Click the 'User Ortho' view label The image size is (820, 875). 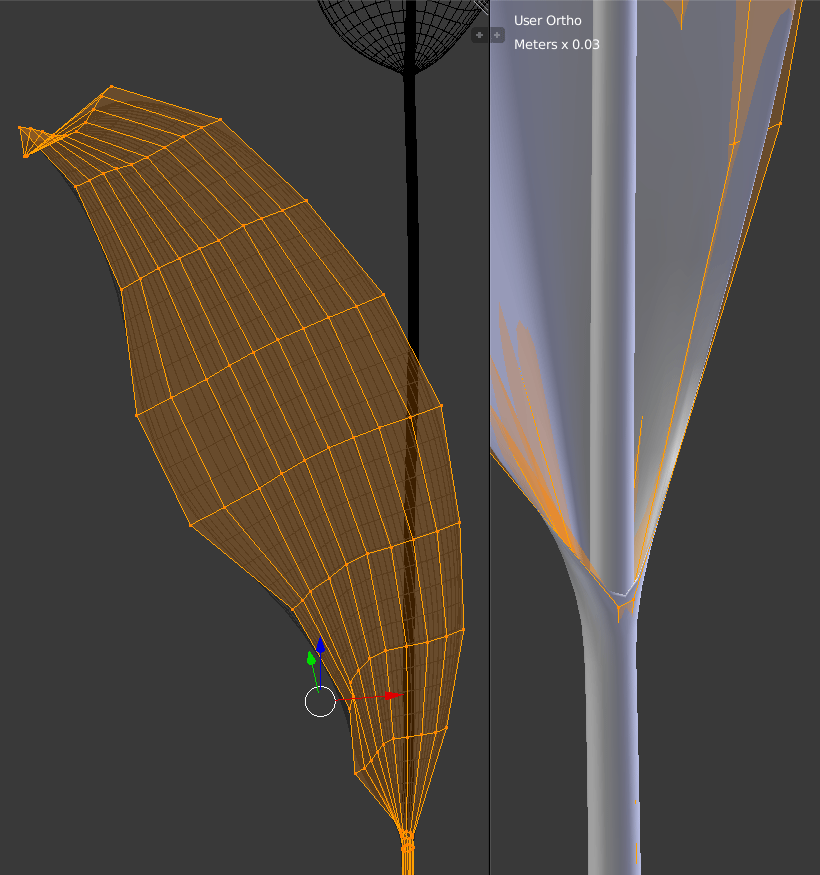[x=547, y=20]
